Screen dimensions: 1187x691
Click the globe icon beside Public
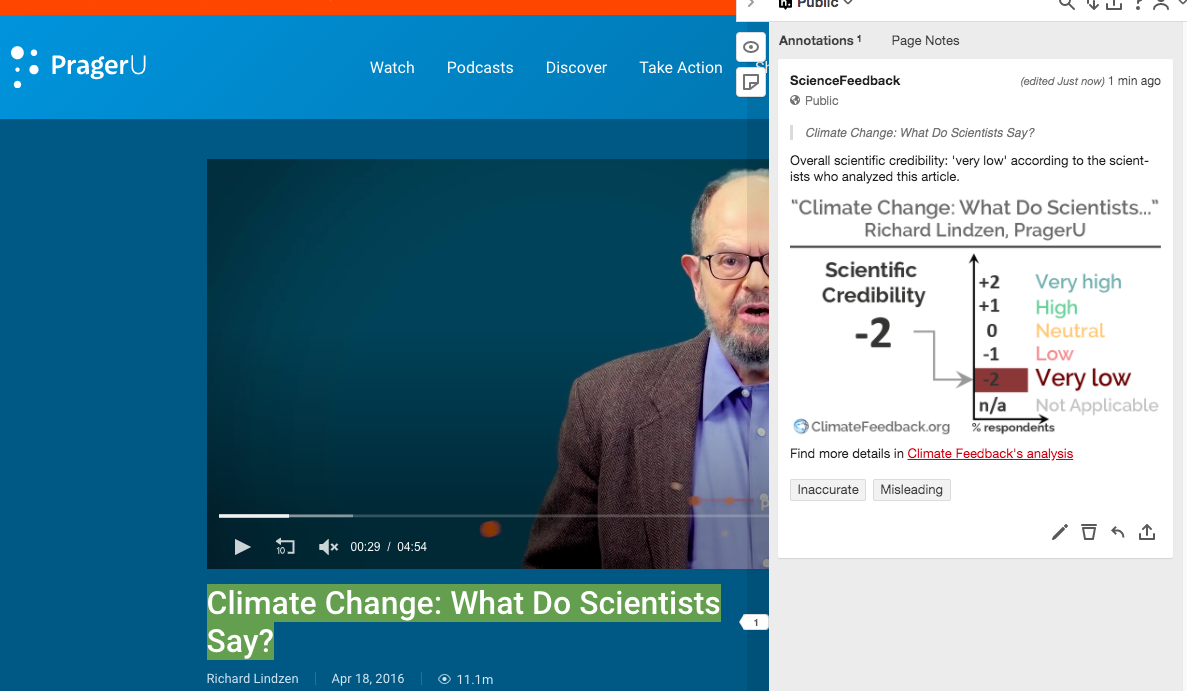click(x=795, y=100)
